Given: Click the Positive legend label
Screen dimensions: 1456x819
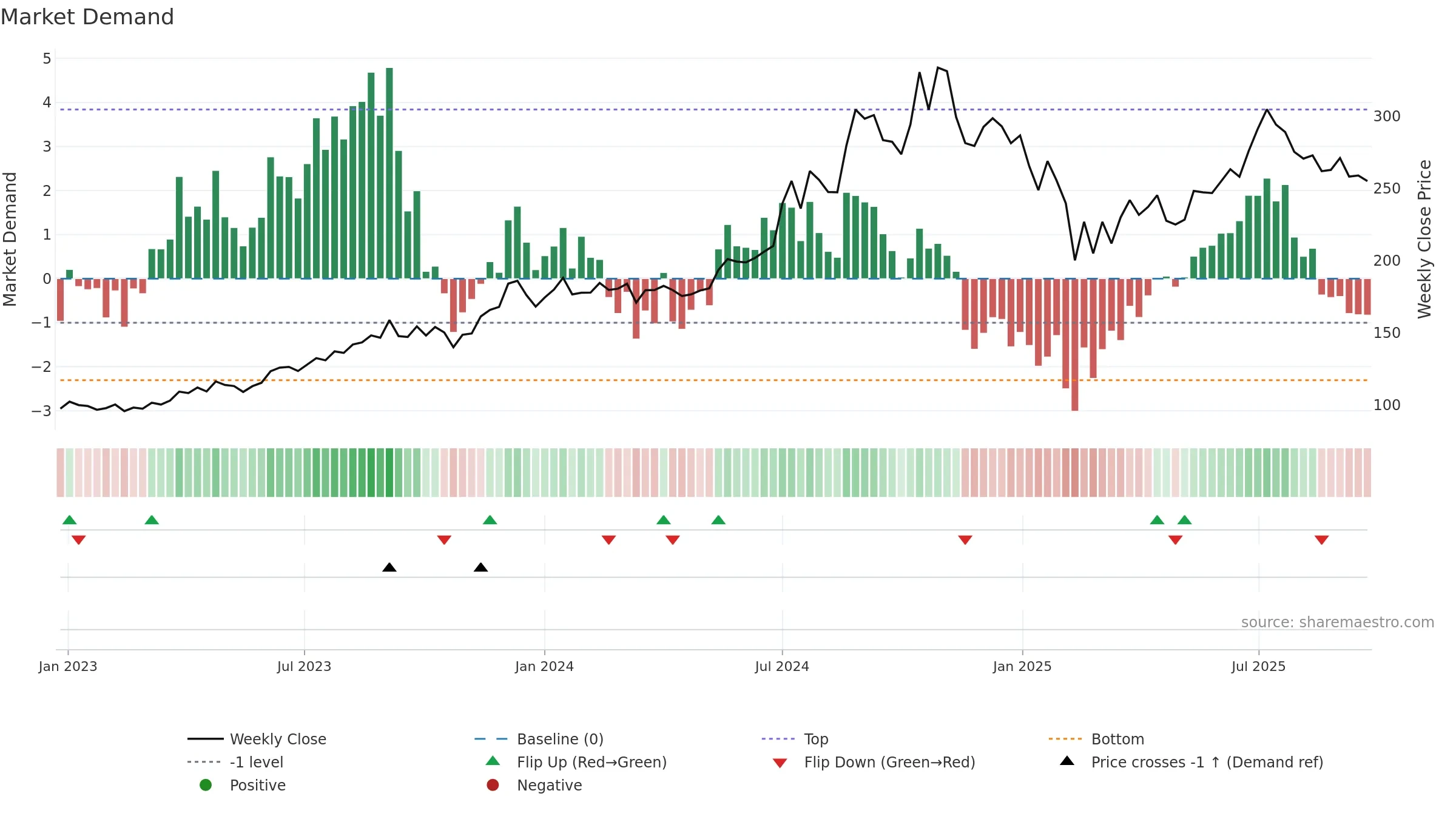Looking at the screenshot, I should [258, 785].
